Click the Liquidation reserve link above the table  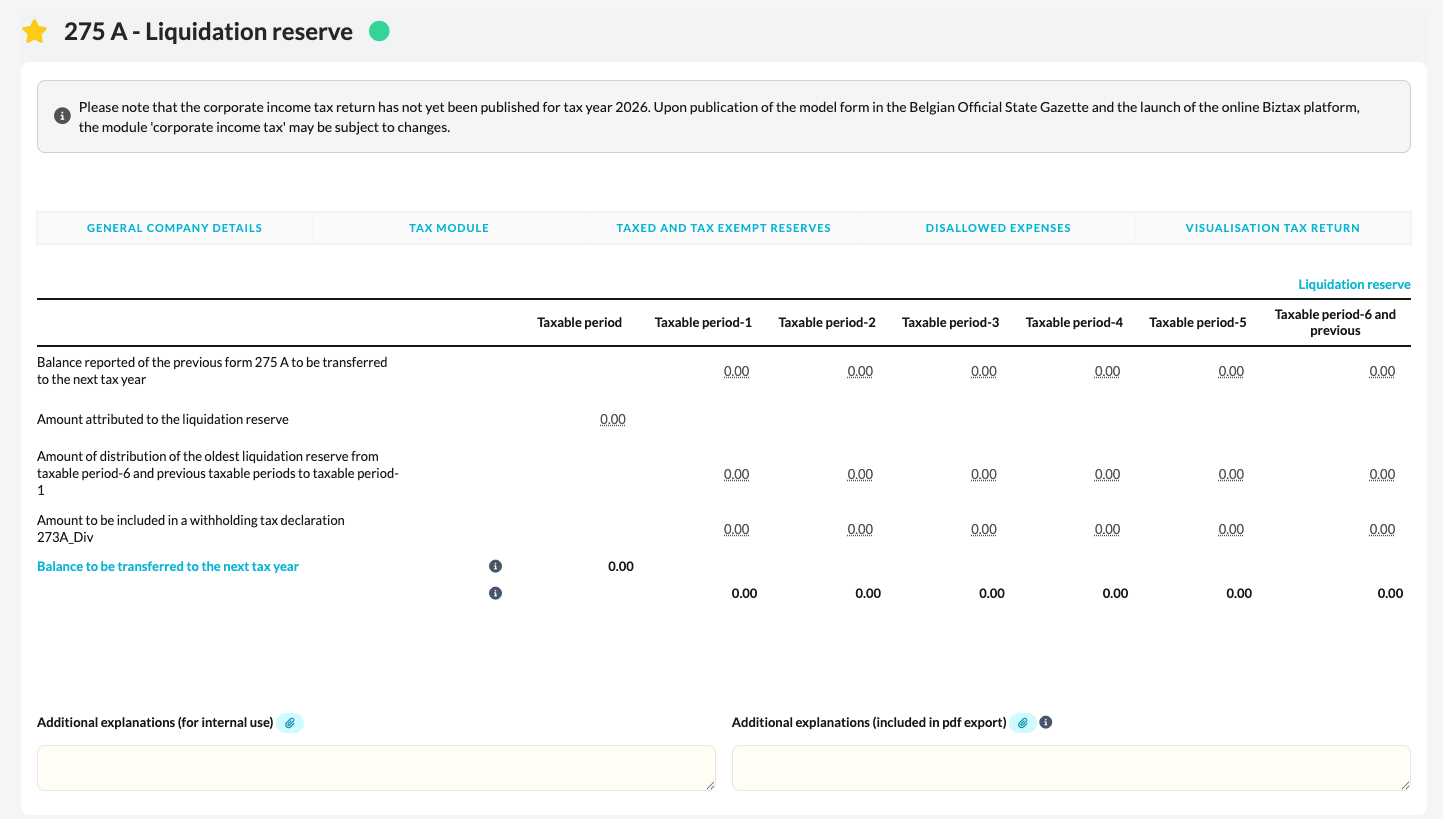tap(1354, 285)
